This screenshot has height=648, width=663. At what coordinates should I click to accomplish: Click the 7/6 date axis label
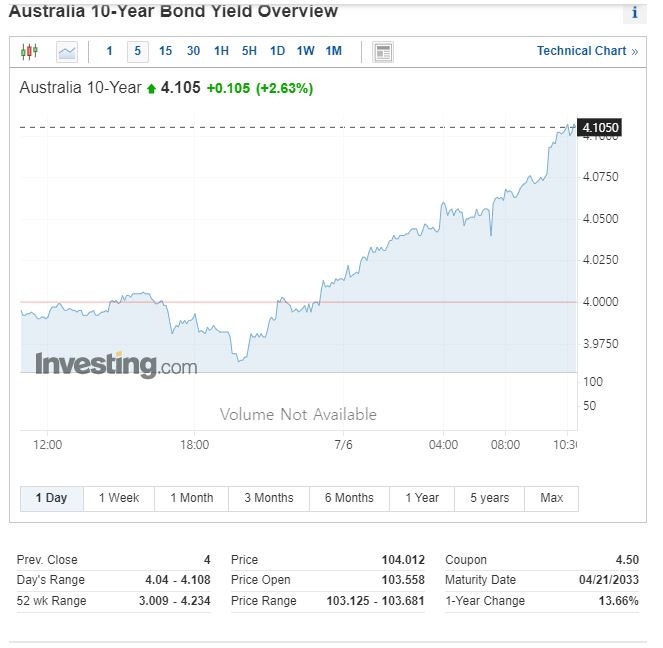[343, 445]
